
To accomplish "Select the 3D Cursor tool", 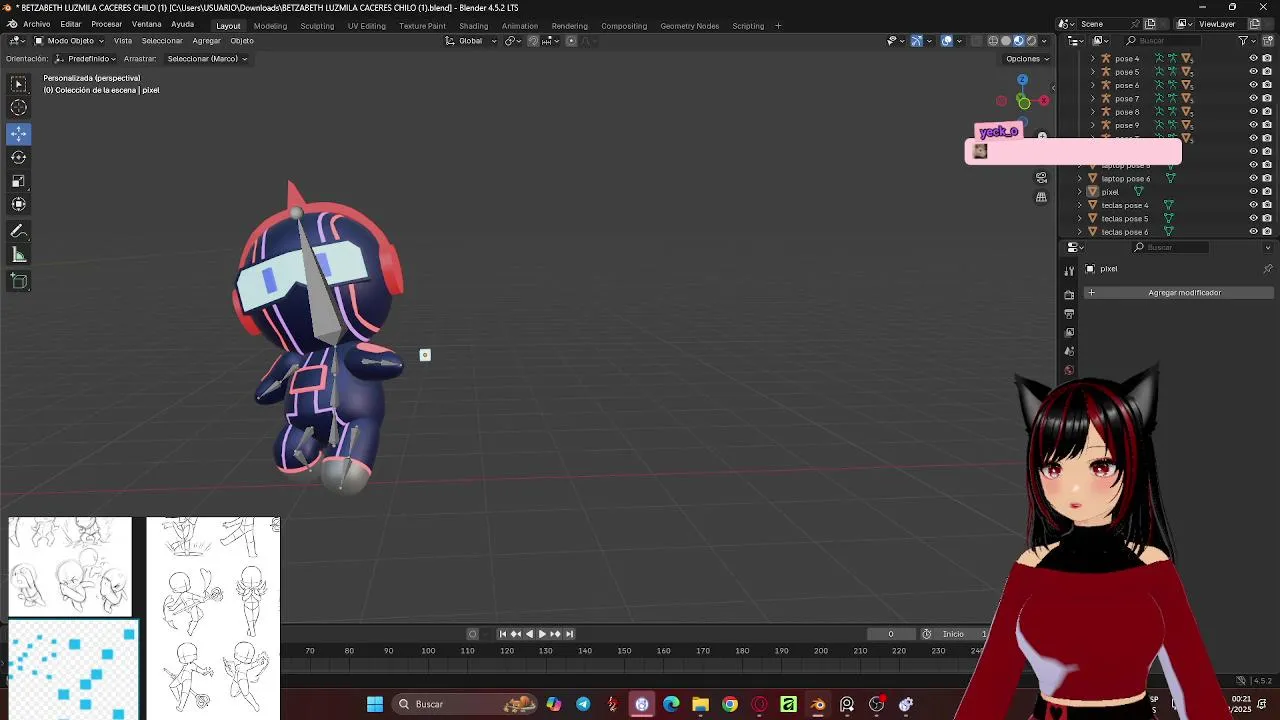I will [x=19, y=108].
